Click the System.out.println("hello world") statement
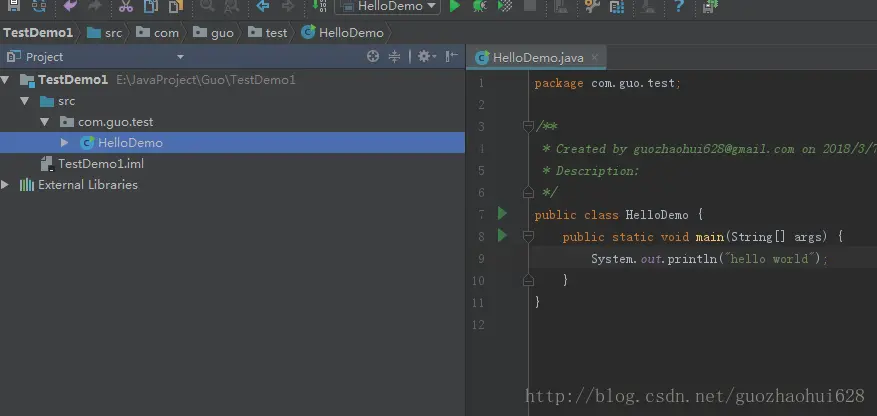The image size is (877, 416). [x=709, y=259]
